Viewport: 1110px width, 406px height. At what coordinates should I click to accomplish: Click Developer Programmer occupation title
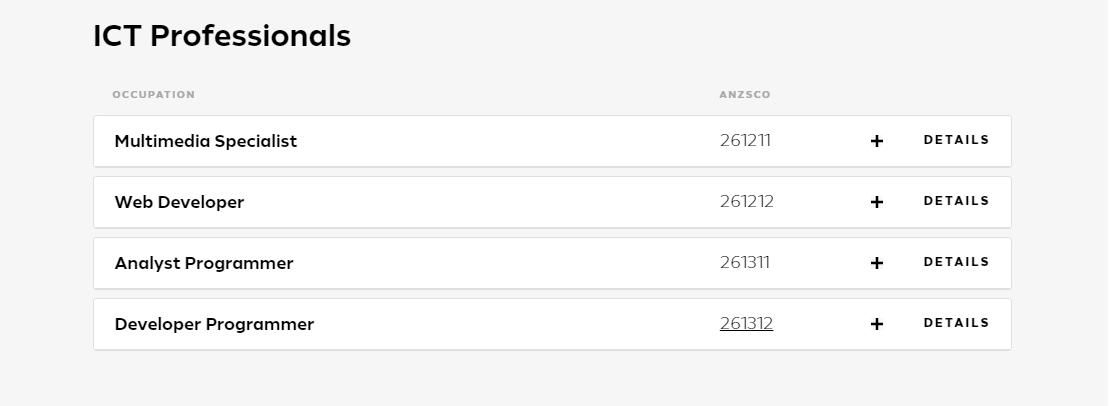pyautogui.click(x=214, y=324)
